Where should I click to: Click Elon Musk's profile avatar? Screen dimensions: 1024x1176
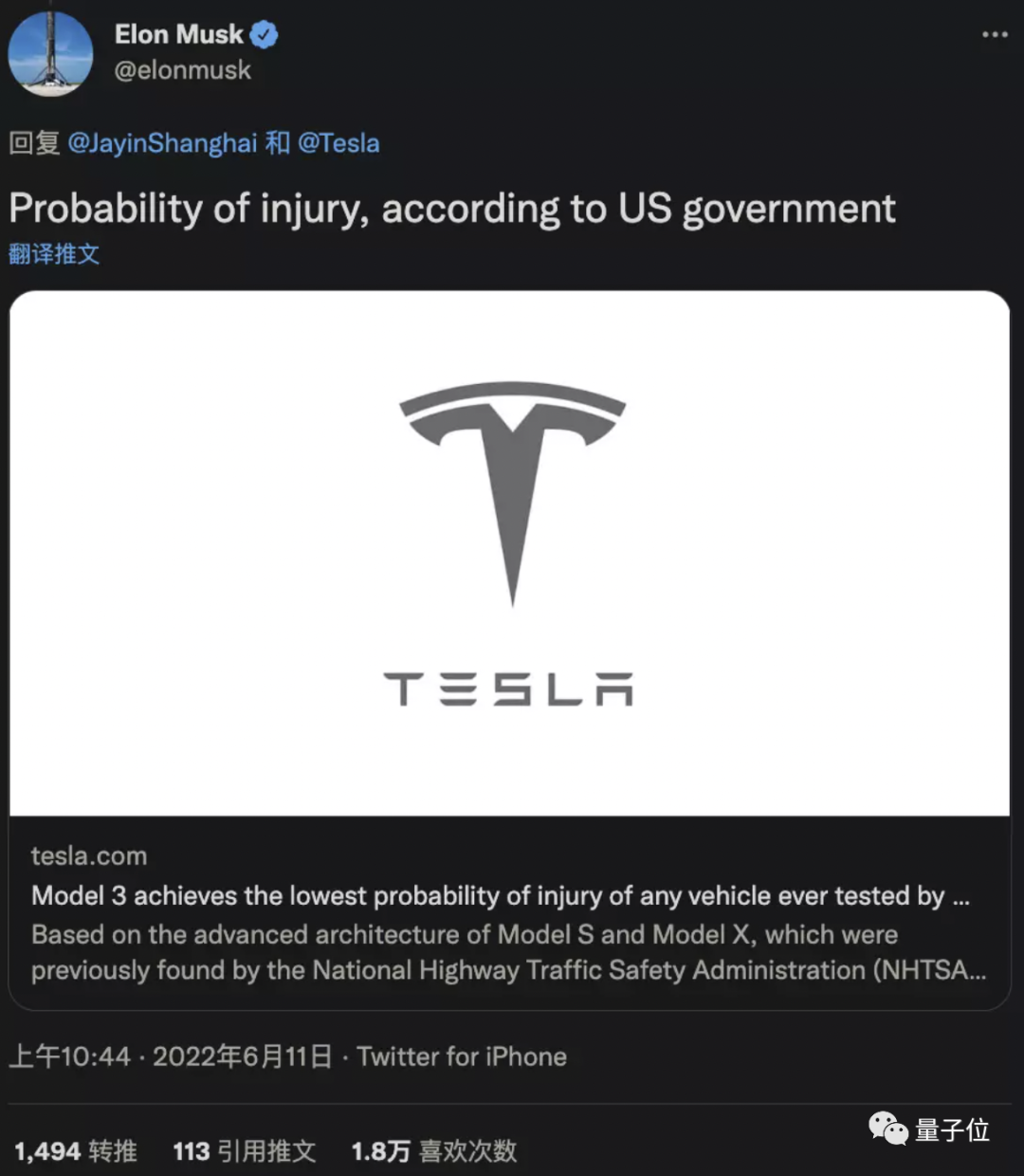click(x=50, y=54)
